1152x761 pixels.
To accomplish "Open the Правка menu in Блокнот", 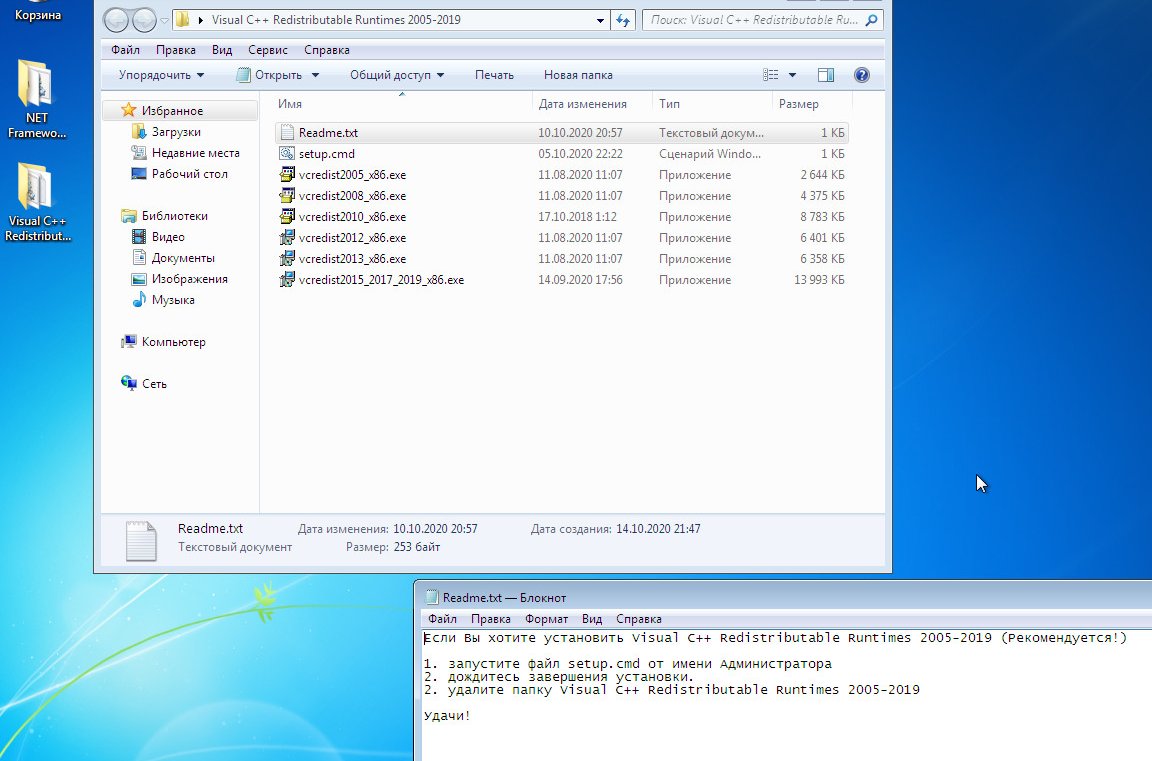I will coord(490,619).
